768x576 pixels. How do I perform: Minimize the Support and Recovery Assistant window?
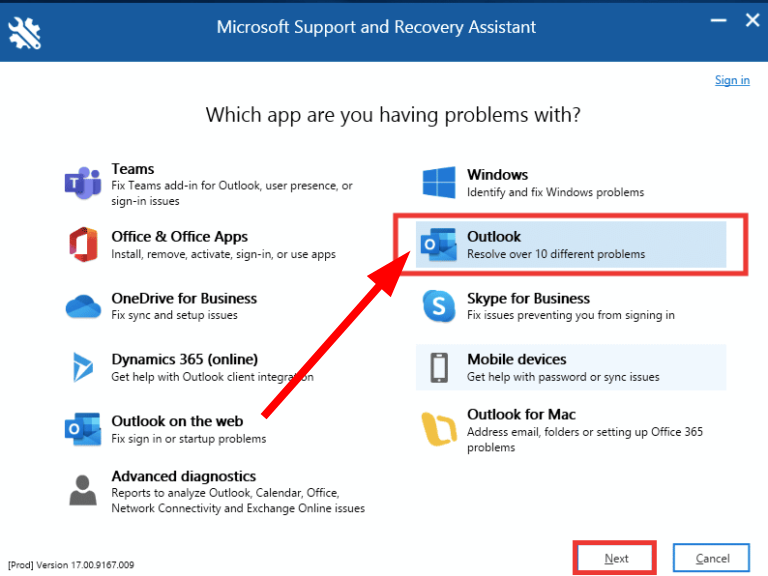click(719, 21)
